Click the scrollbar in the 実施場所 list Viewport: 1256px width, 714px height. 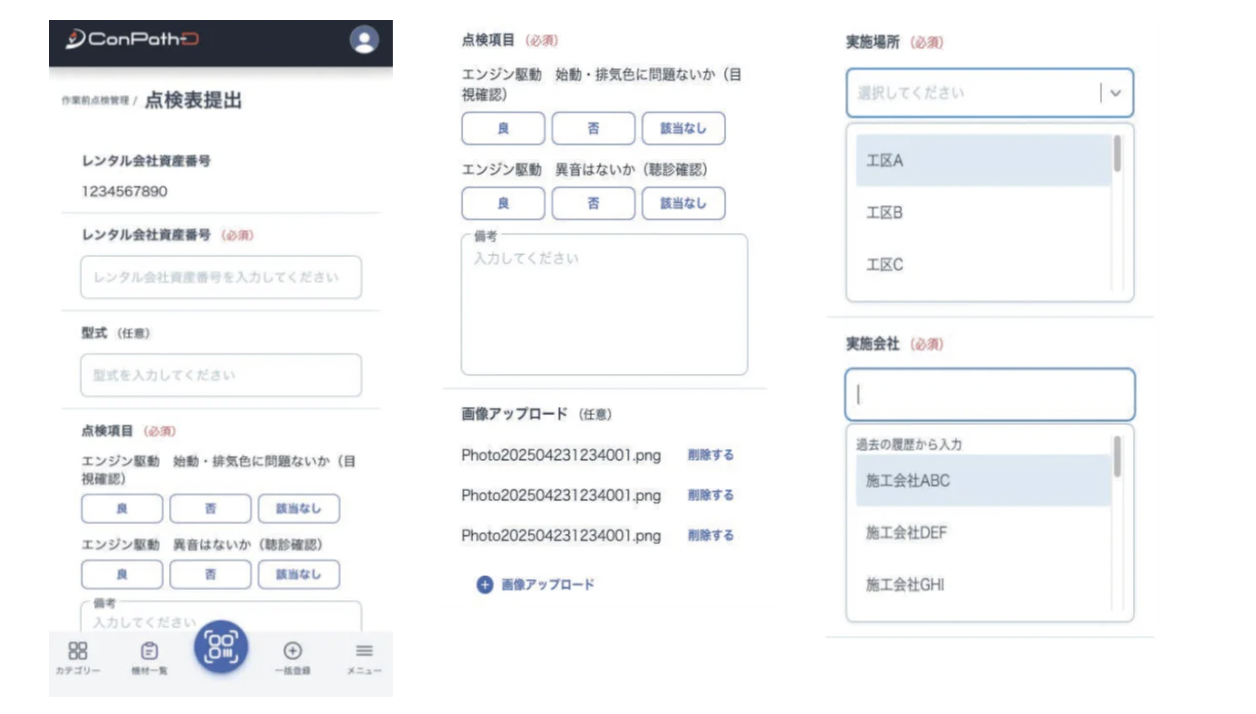coord(1117,155)
